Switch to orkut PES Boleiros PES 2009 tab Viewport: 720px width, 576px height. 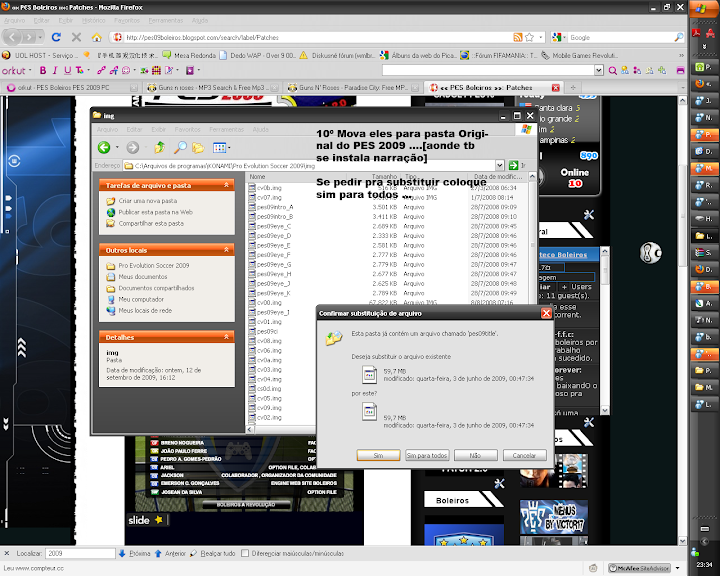click(70, 87)
